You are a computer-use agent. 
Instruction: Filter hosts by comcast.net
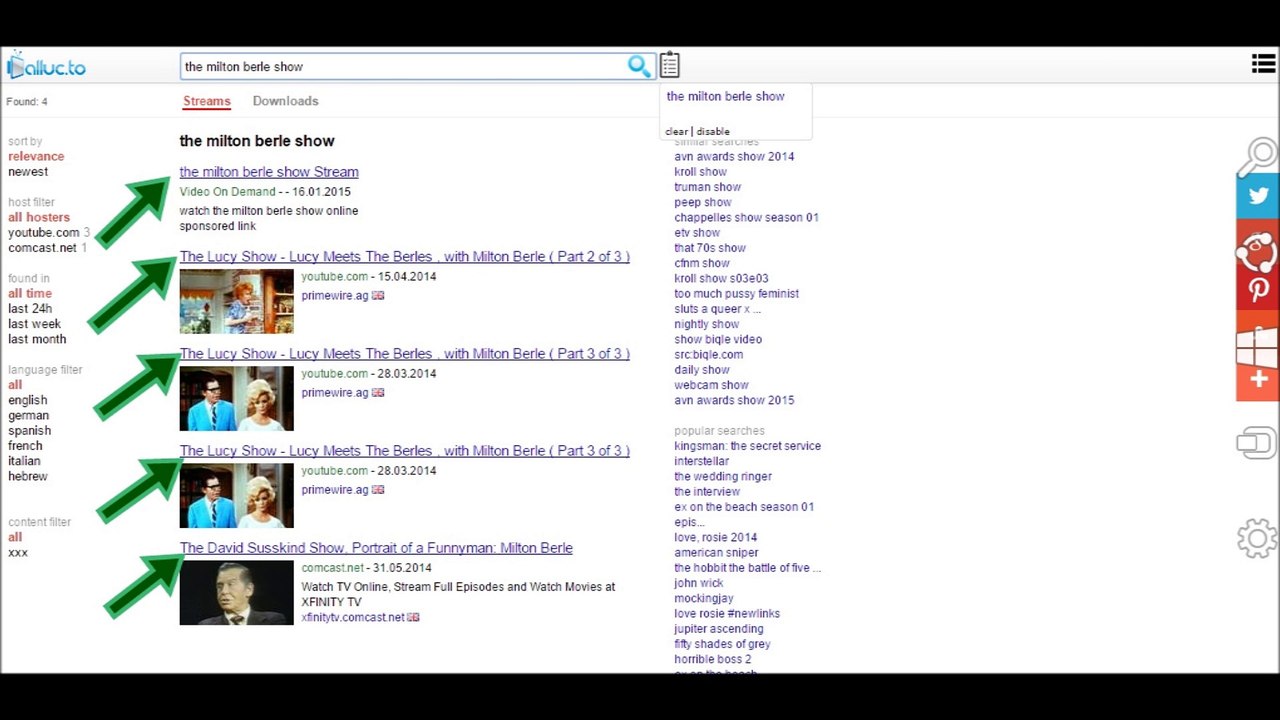coord(42,248)
